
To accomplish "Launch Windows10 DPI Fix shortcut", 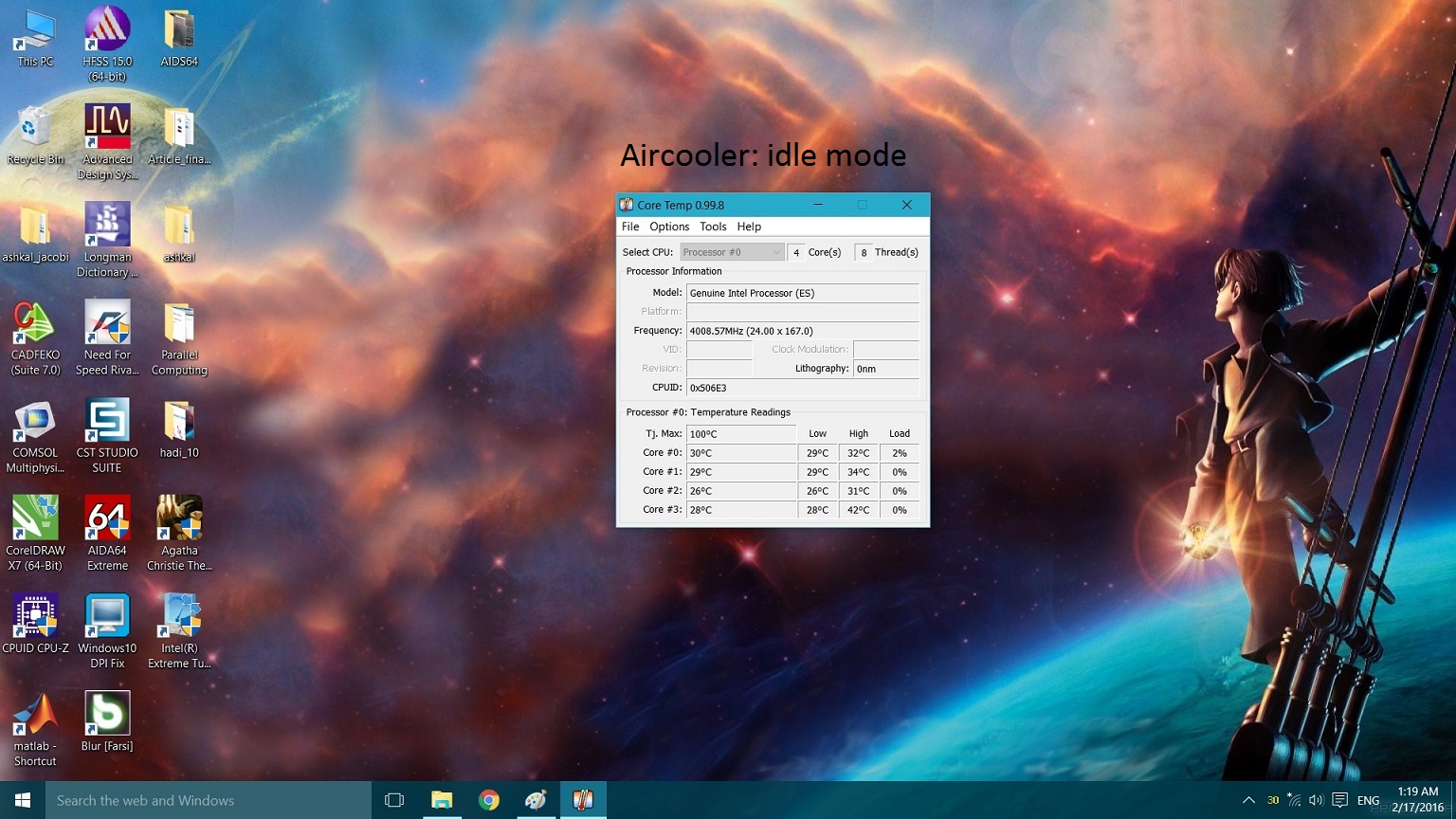I will tap(107, 630).
